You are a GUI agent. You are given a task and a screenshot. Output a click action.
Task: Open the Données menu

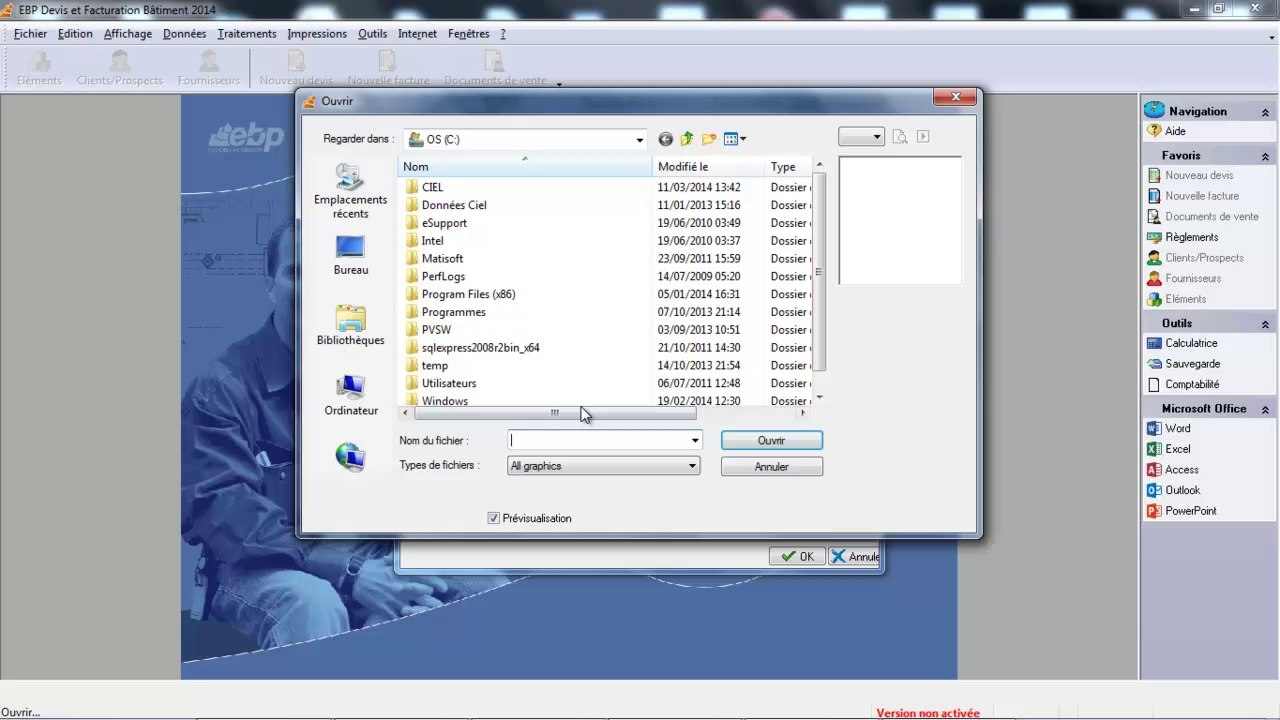click(x=184, y=34)
